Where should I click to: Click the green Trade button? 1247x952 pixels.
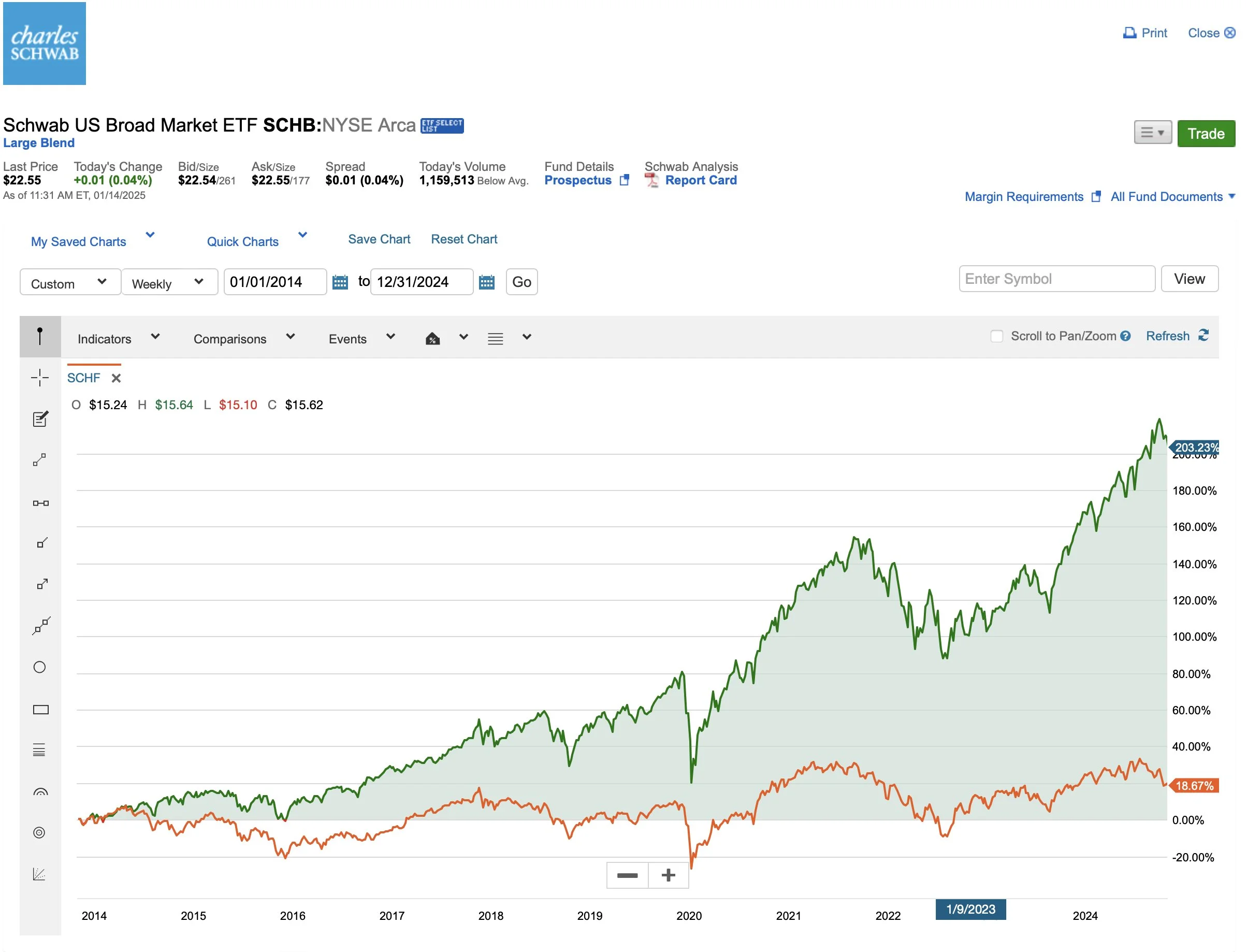(1206, 134)
